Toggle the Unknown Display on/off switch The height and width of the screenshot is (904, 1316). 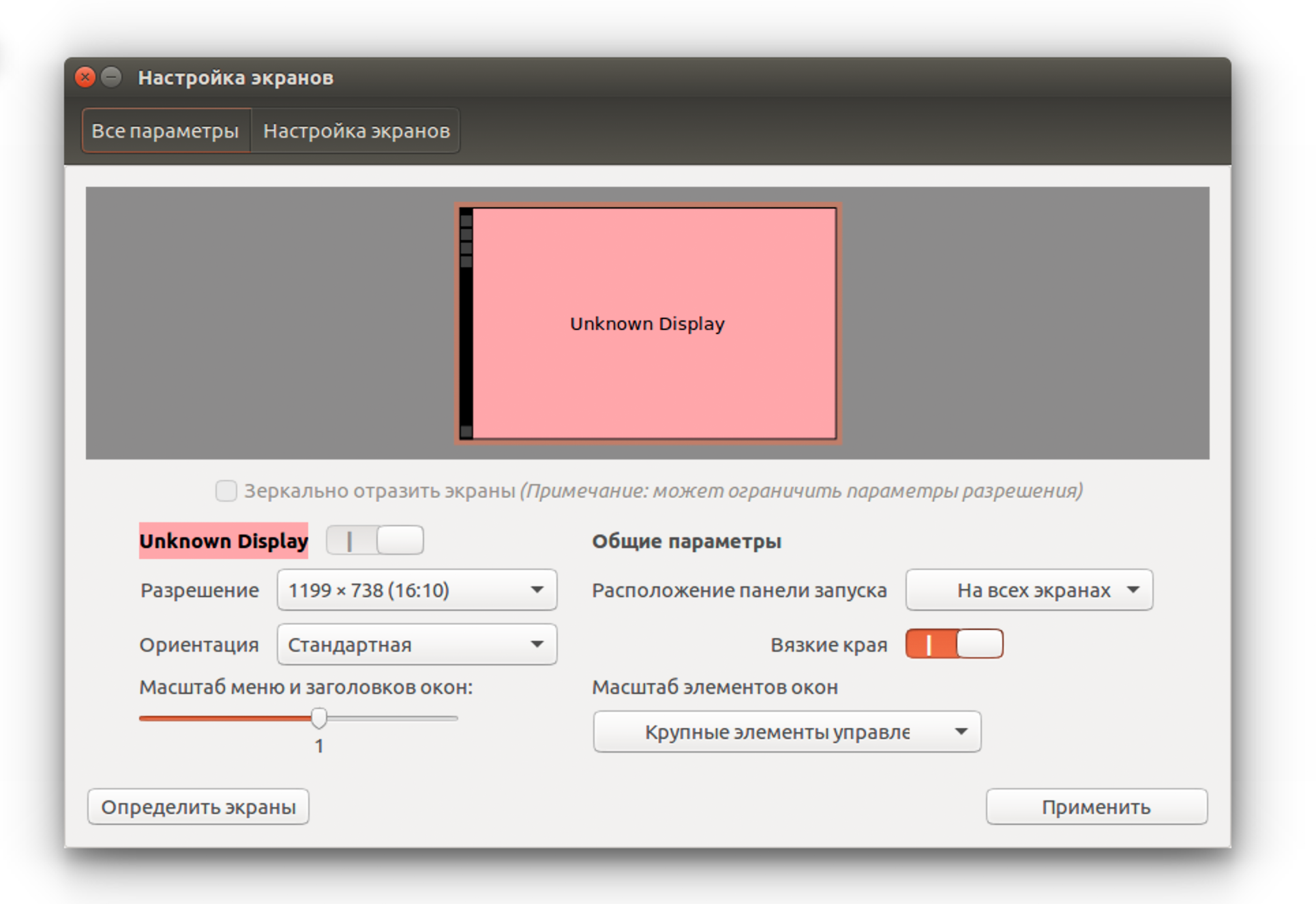(x=374, y=541)
